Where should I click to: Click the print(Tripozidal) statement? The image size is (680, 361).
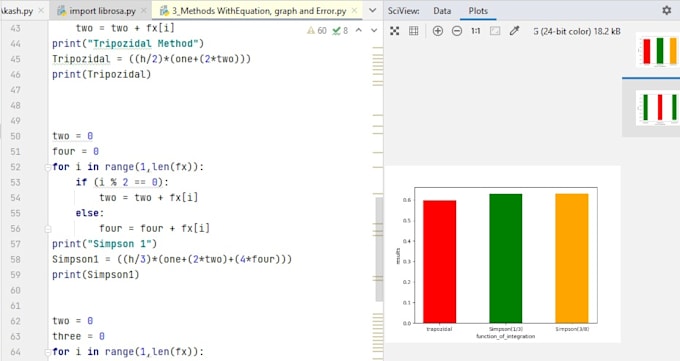coord(101,74)
